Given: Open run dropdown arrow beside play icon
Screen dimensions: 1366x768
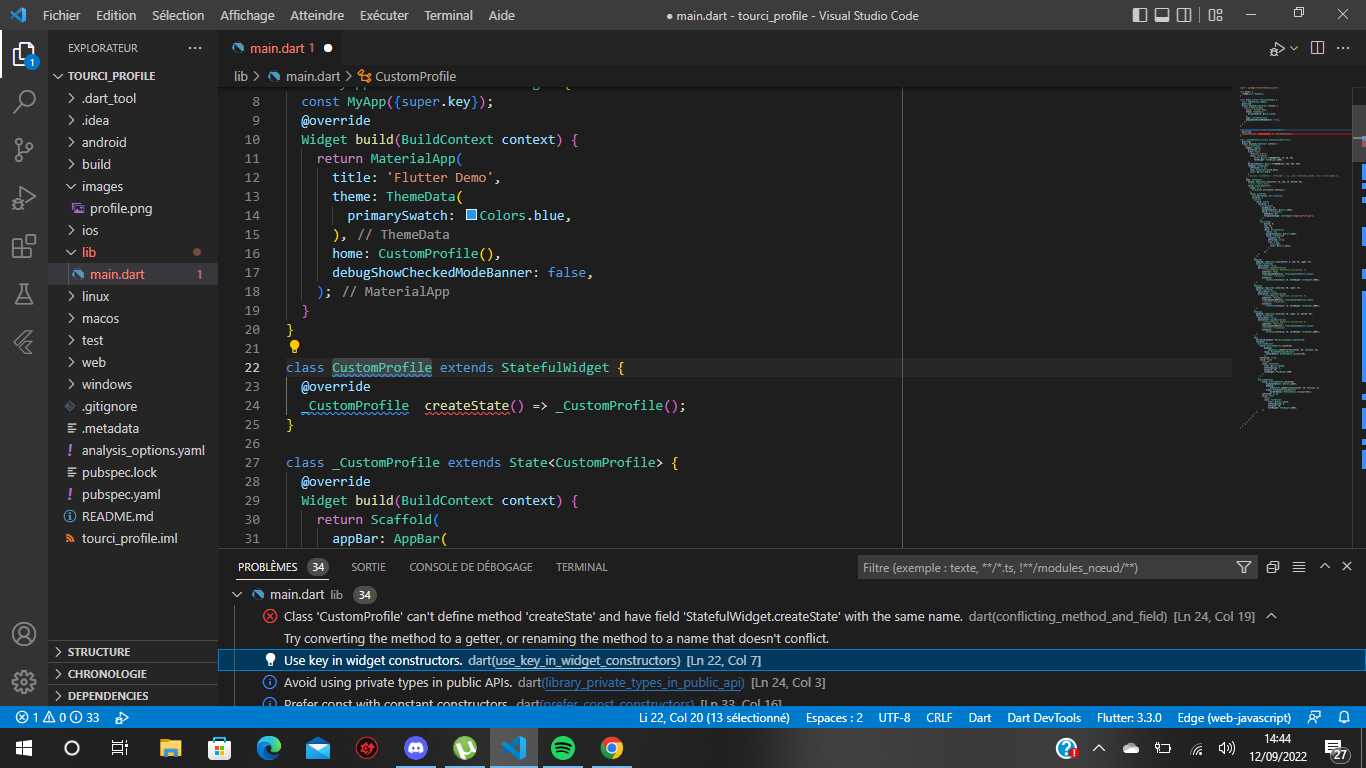Looking at the screenshot, I should coord(1294,48).
